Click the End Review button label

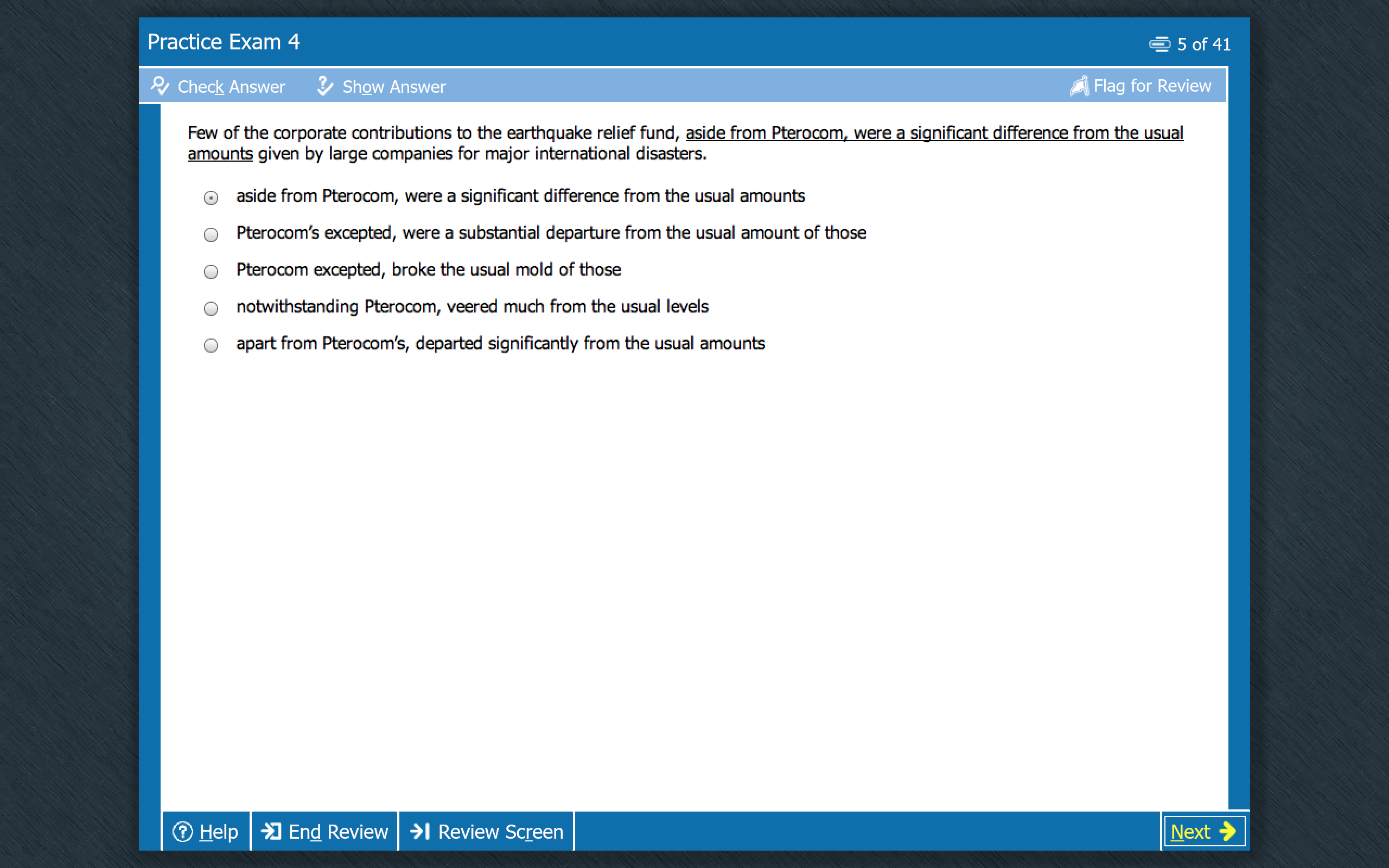[337, 831]
